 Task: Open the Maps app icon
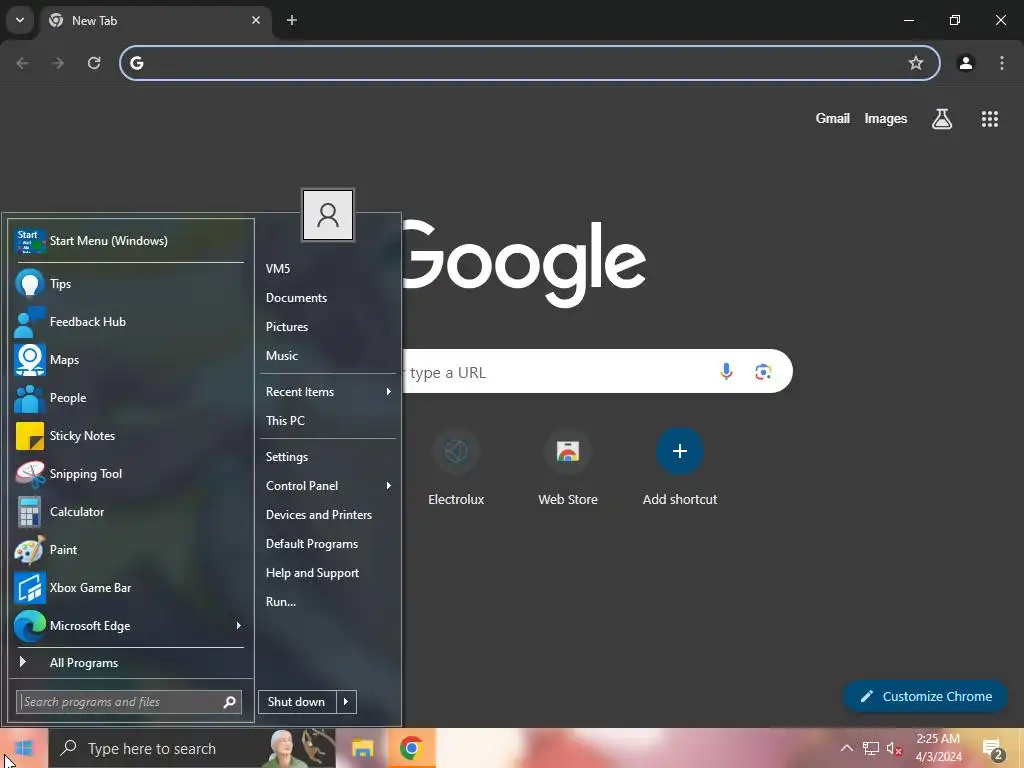coord(29,360)
